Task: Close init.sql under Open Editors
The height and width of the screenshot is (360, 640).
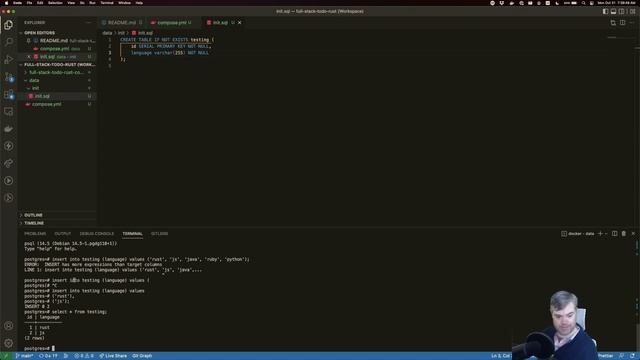Action: [x=29, y=57]
